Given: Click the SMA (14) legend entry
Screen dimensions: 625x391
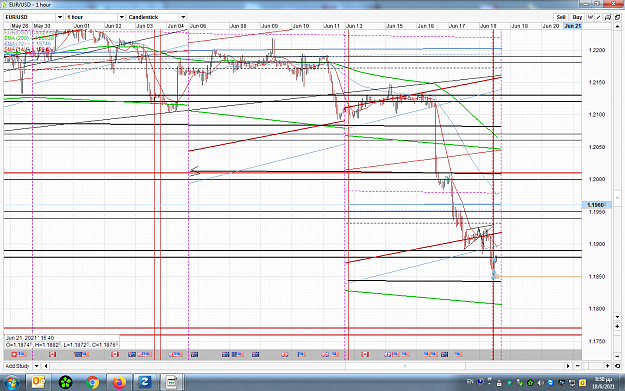Looking at the screenshot, I should click(x=28, y=49).
